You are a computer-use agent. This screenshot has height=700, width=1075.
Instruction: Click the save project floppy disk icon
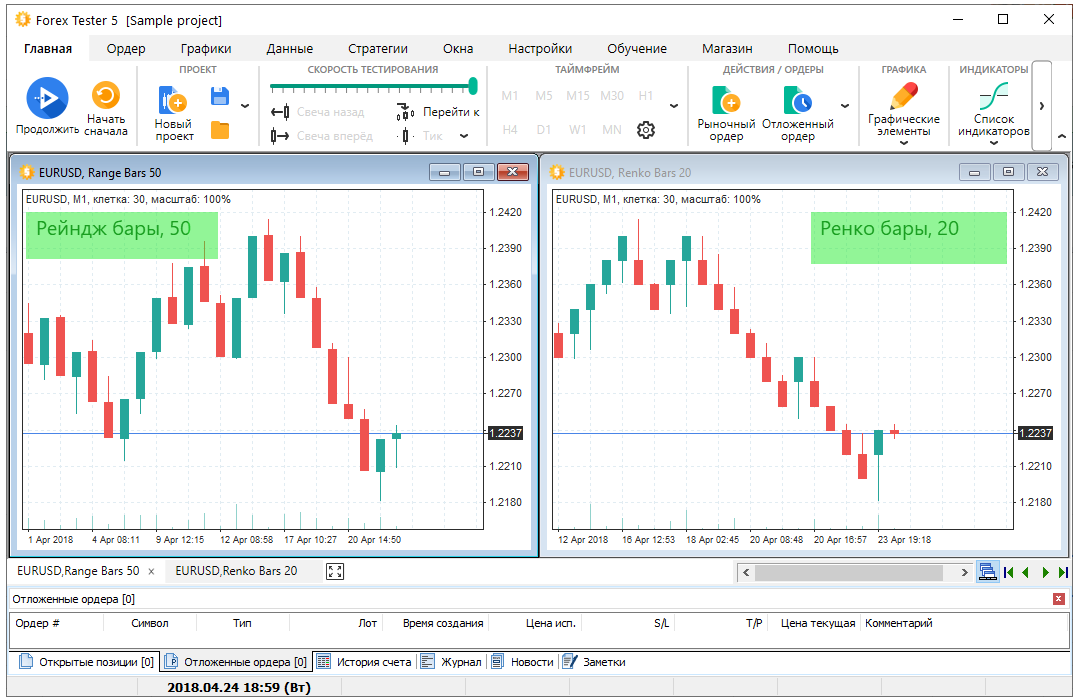220,96
